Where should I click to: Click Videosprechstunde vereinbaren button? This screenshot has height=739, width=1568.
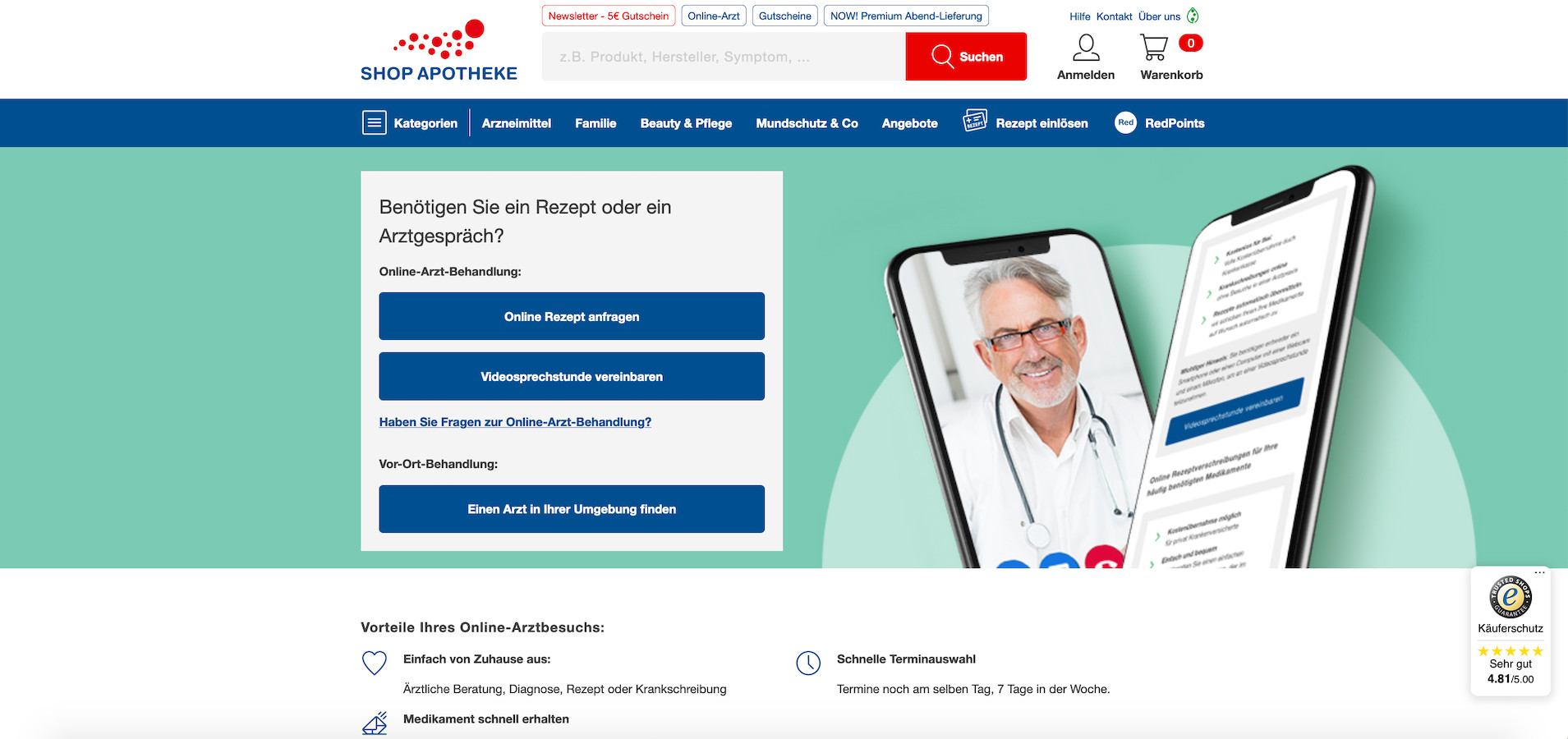click(572, 376)
